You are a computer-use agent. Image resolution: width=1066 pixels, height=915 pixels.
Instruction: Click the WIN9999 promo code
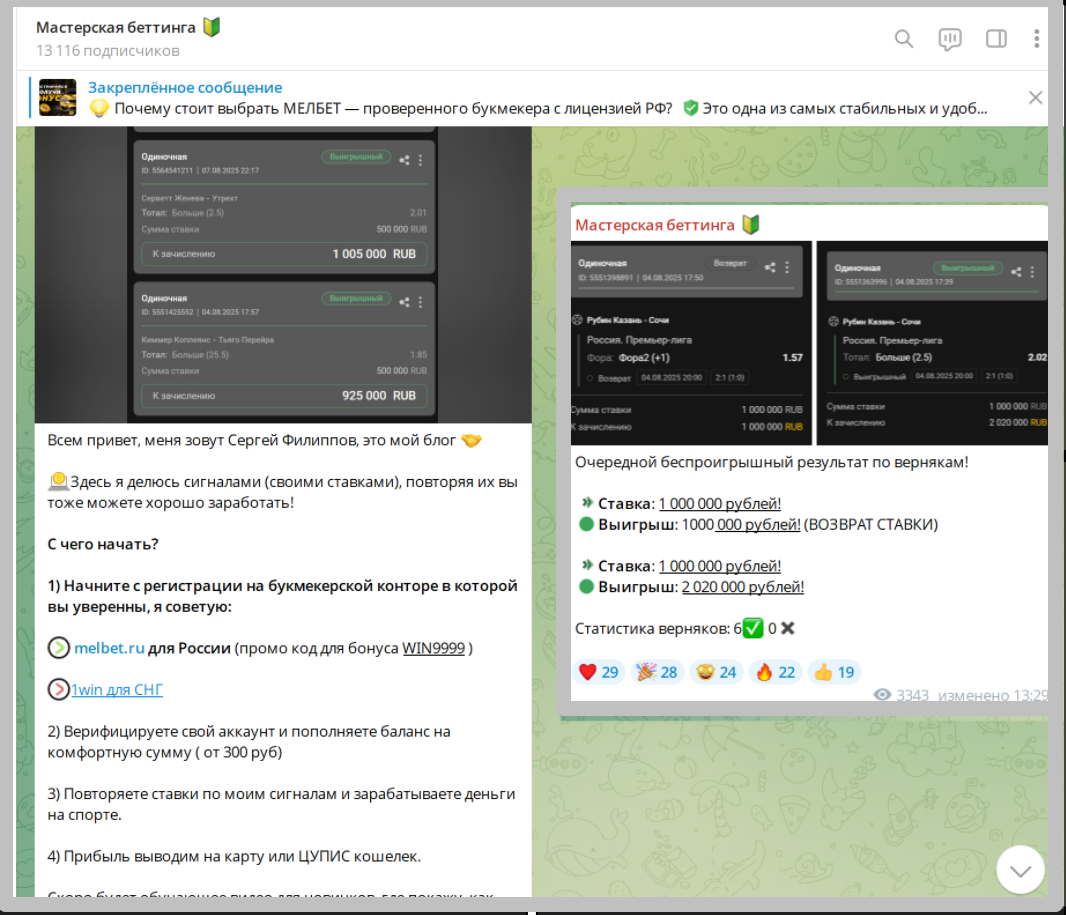[x=434, y=648]
